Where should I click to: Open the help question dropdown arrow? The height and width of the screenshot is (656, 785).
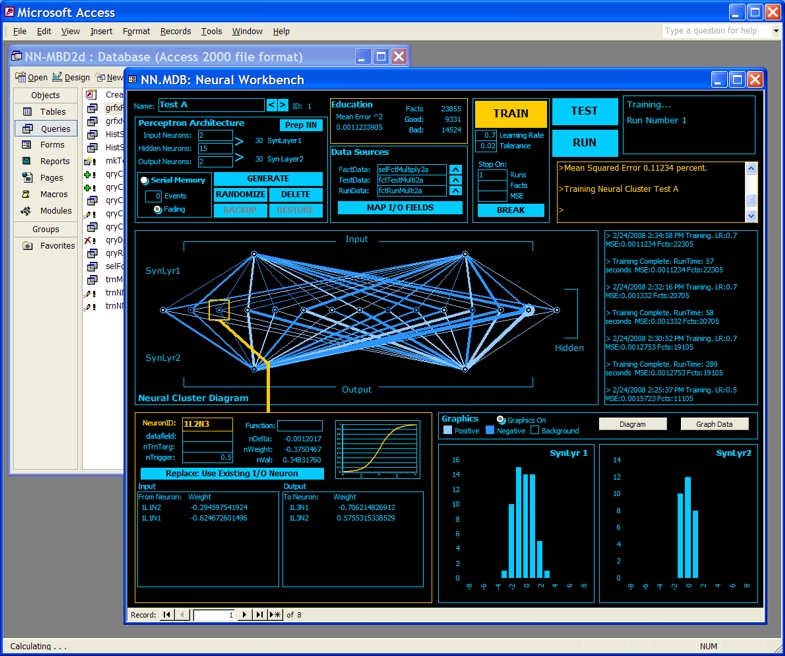click(775, 31)
